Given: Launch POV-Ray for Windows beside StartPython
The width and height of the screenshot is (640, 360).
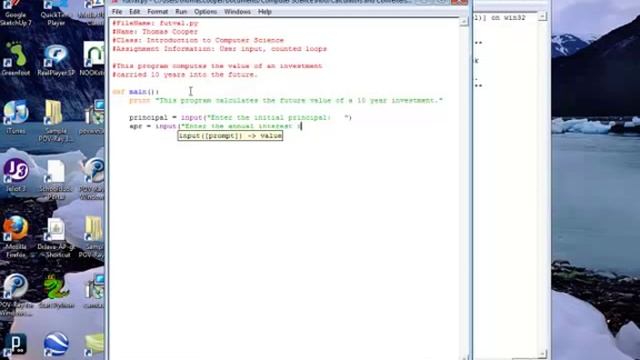Looking at the screenshot, I should (x=16, y=295).
